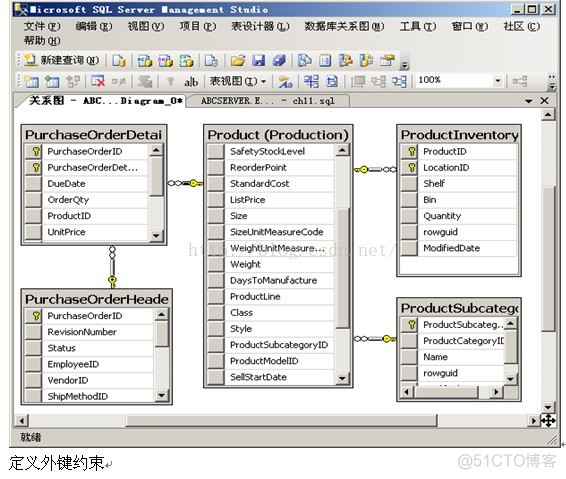Open the Registered Servers window icon
The height and width of the screenshot is (479, 566).
coord(305,60)
